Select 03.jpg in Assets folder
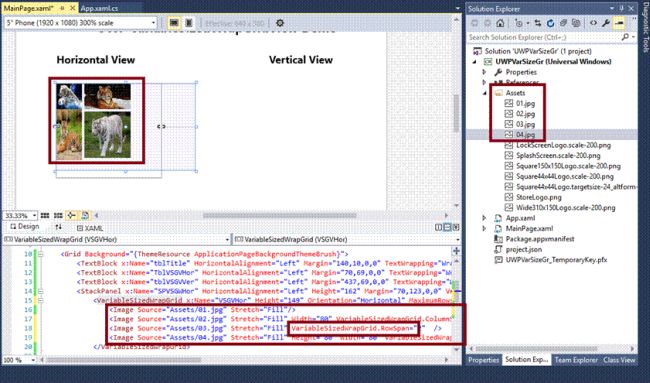This screenshot has width=650, height=383. coord(525,124)
